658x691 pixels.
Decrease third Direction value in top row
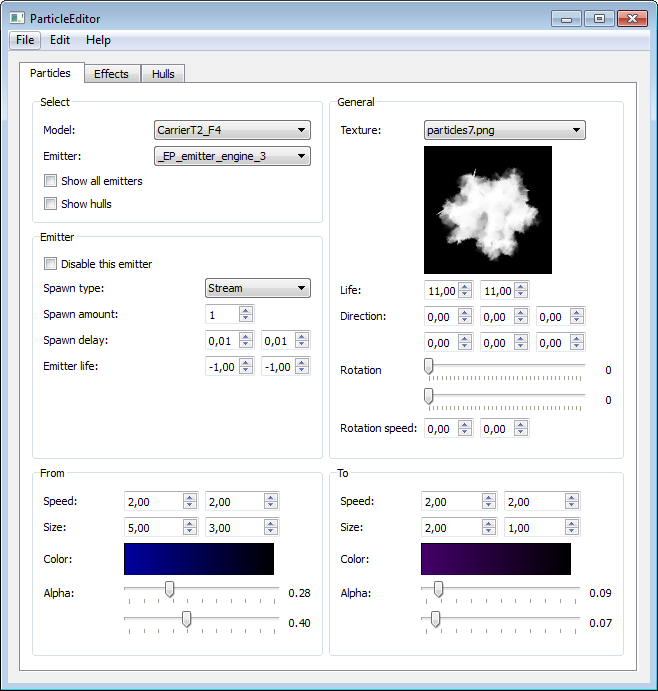577,320
